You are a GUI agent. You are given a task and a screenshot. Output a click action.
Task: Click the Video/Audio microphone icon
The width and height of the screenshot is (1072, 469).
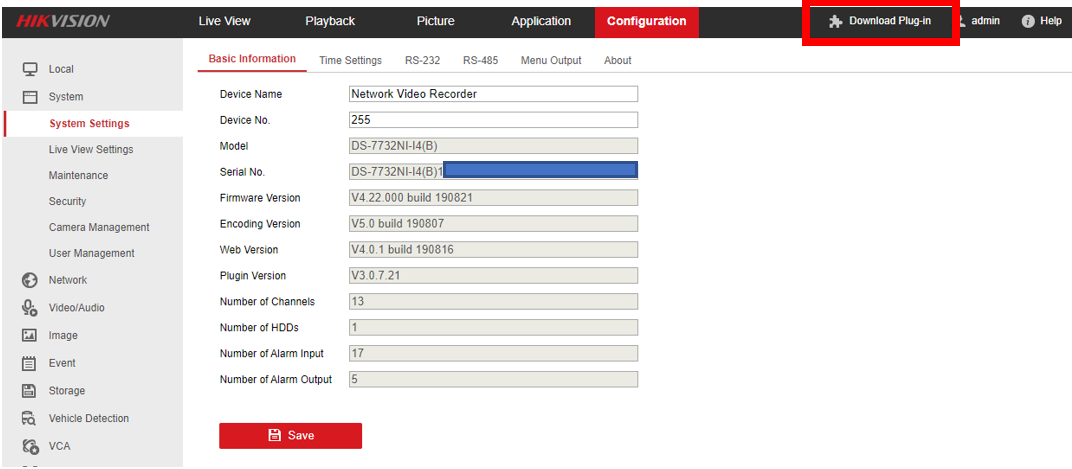pos(30,308)
